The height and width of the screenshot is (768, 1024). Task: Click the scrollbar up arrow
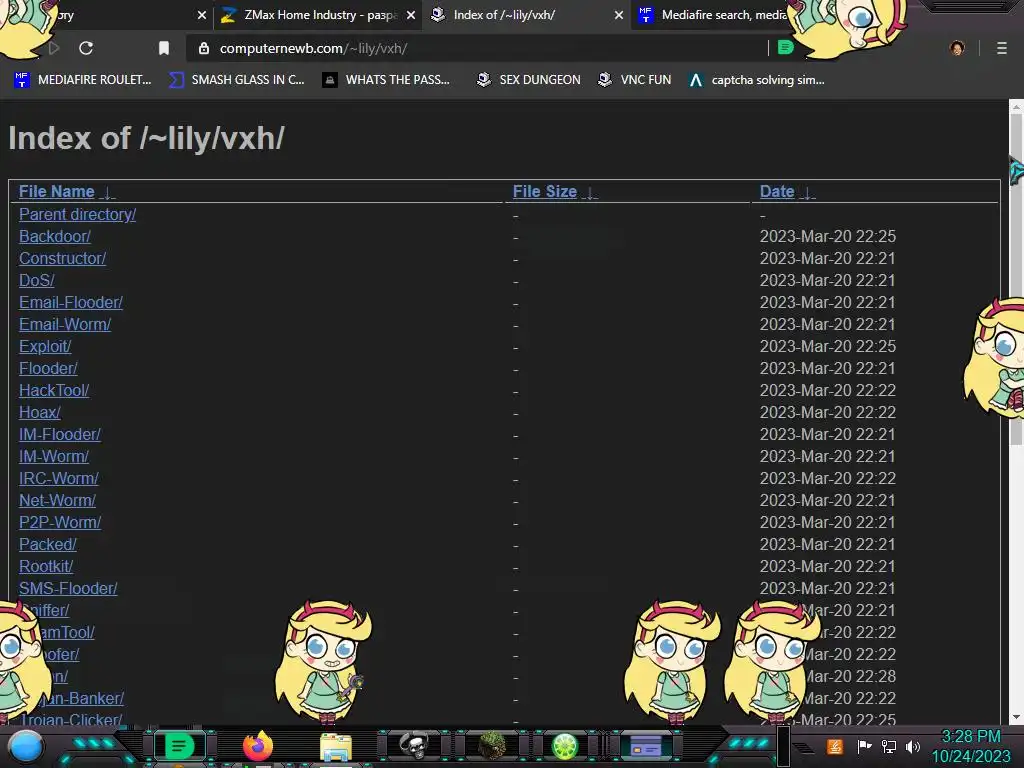1016,106
